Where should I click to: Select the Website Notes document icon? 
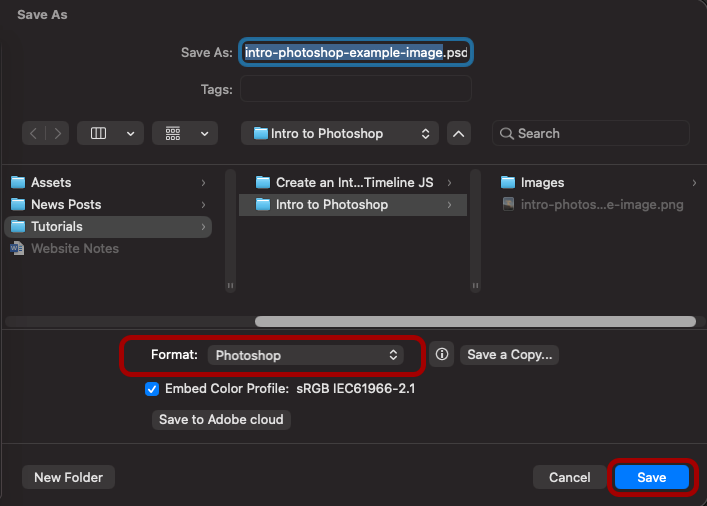click(x=18, y=248)
